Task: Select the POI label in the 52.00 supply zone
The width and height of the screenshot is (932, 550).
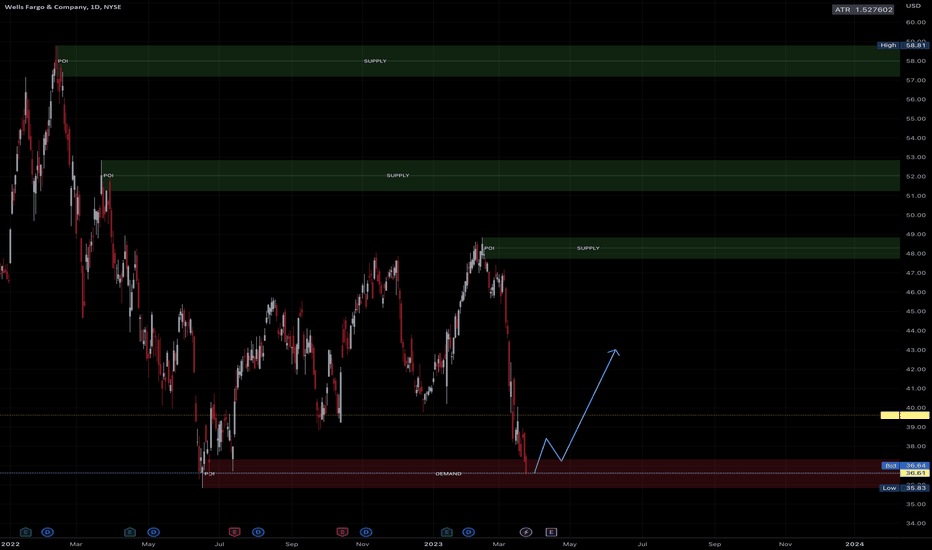Action: 108,175
